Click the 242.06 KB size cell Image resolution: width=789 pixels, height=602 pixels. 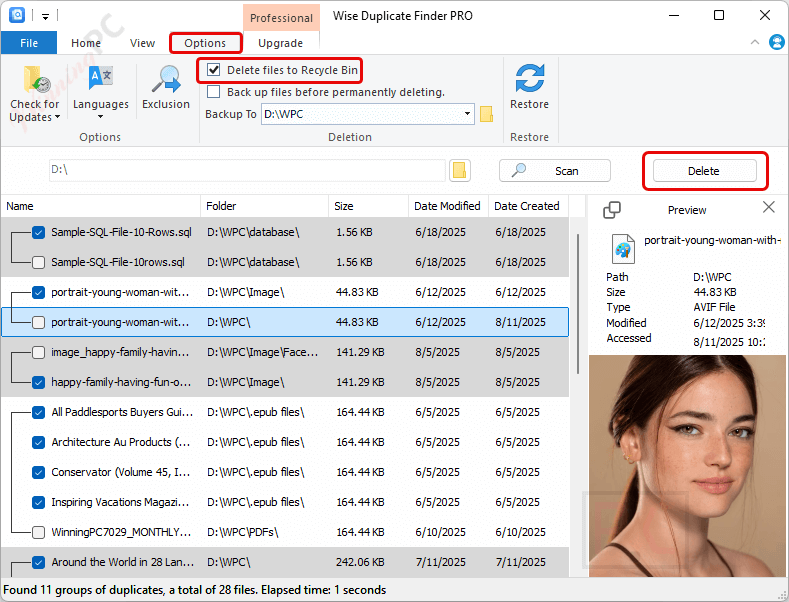pos(360,562)
